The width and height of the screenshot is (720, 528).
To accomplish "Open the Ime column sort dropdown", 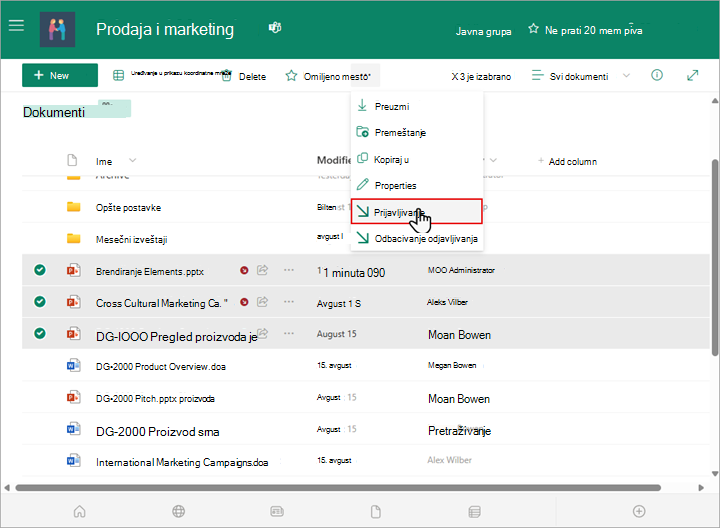I will pyautogui.click(x=133, y=160).
